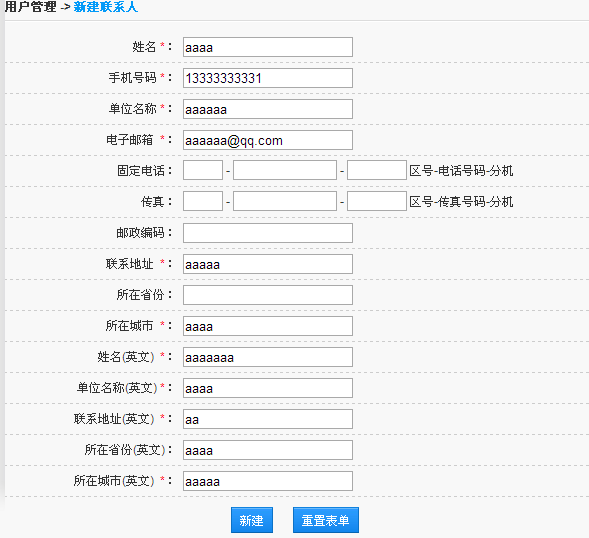Viewport: 589px width, 538px height.
Task: Click the 所在省份 province field
Action: [268, 295]
